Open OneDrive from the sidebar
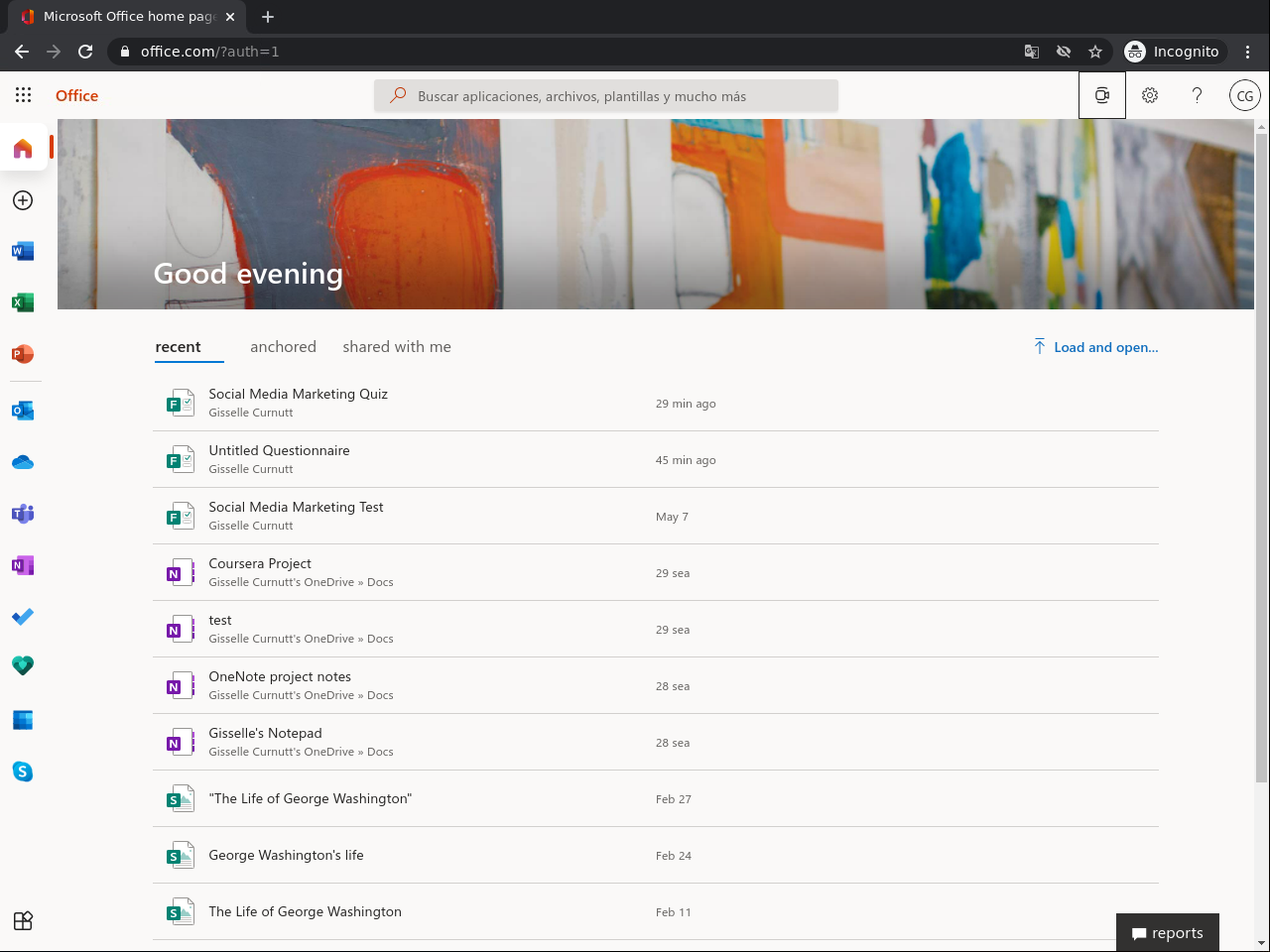 point(23,462)
